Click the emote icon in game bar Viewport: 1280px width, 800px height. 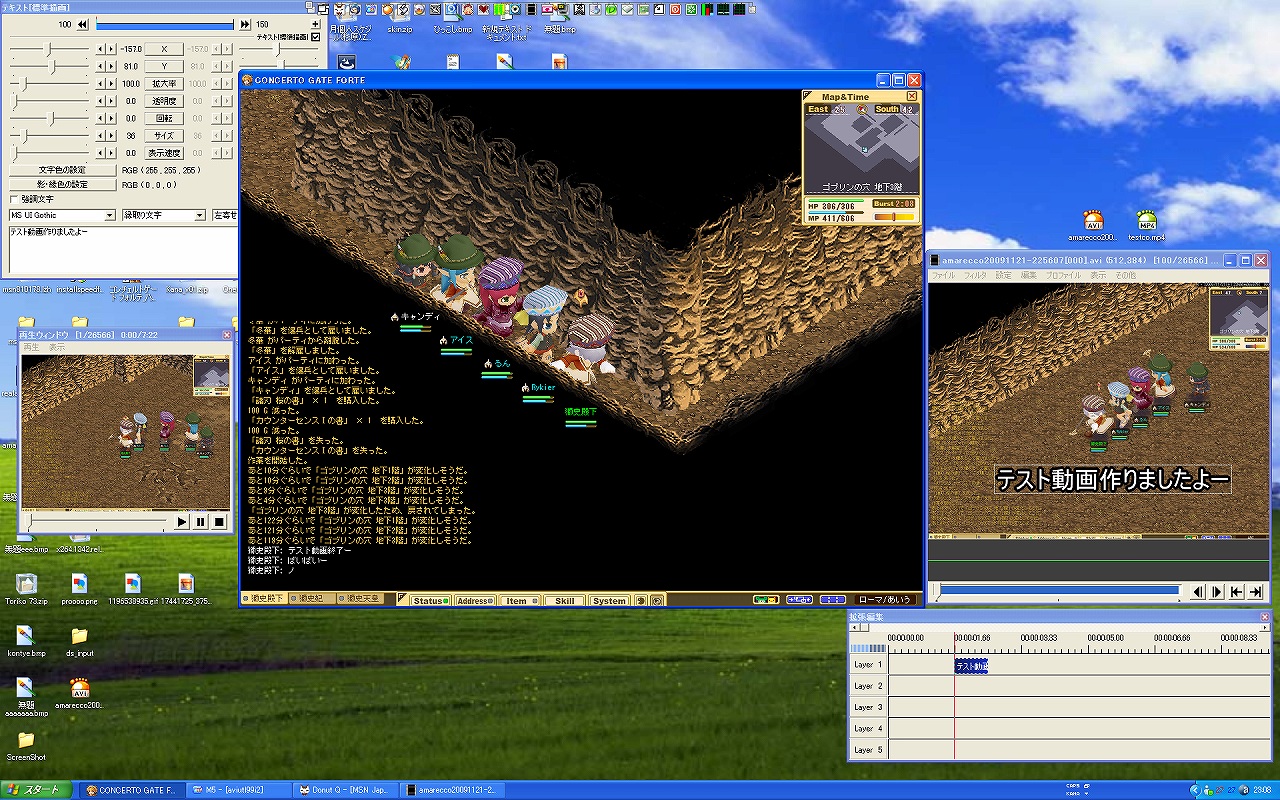point(640,601)
